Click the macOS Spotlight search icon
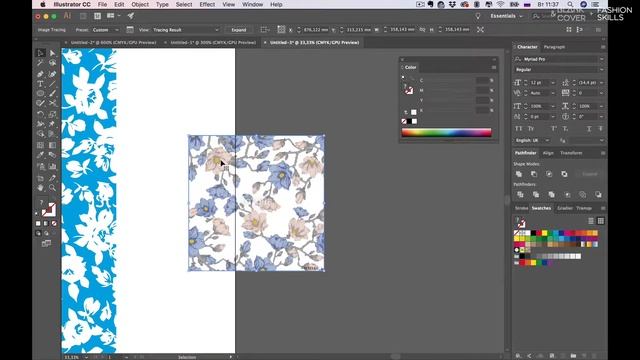 click(570, 4)
